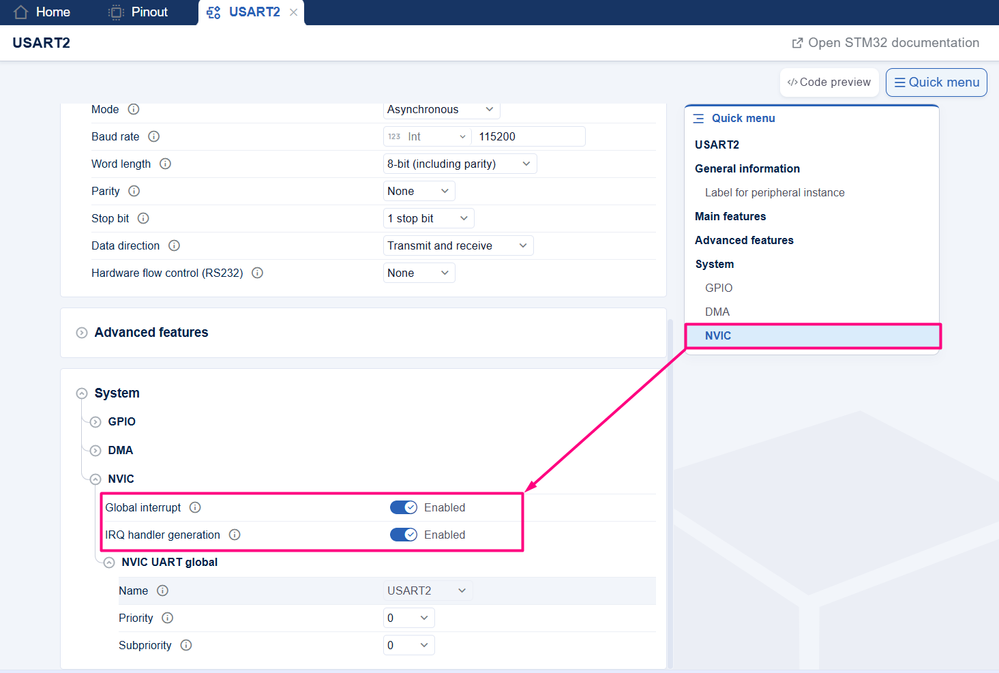Show info for Mode setting

click(133, 109)
